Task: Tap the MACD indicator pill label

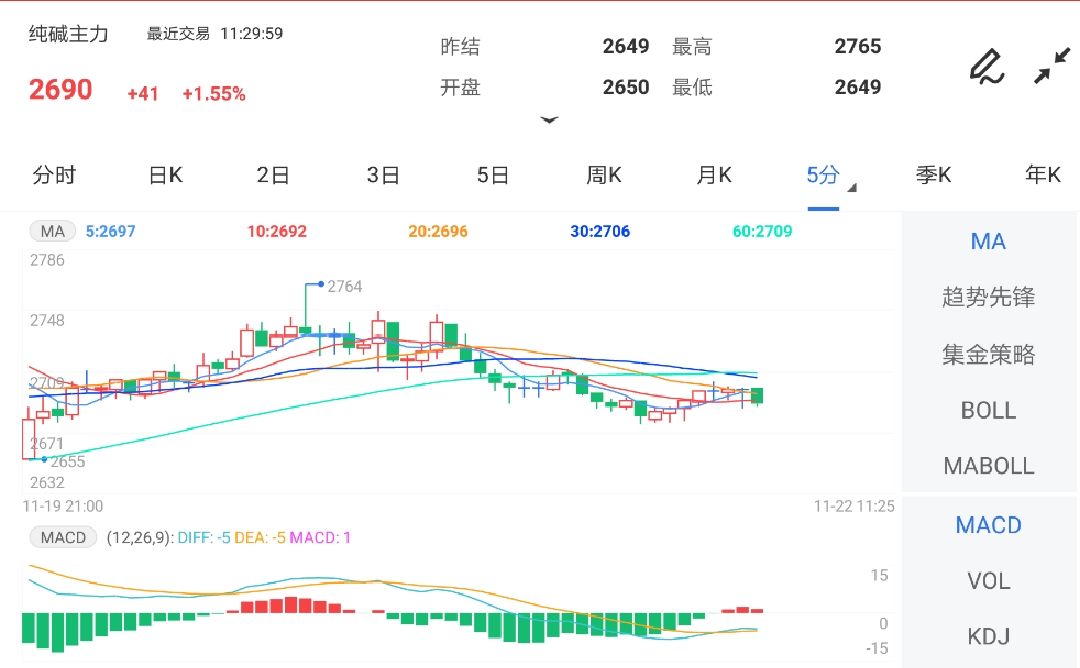Action: click(63, 537)
